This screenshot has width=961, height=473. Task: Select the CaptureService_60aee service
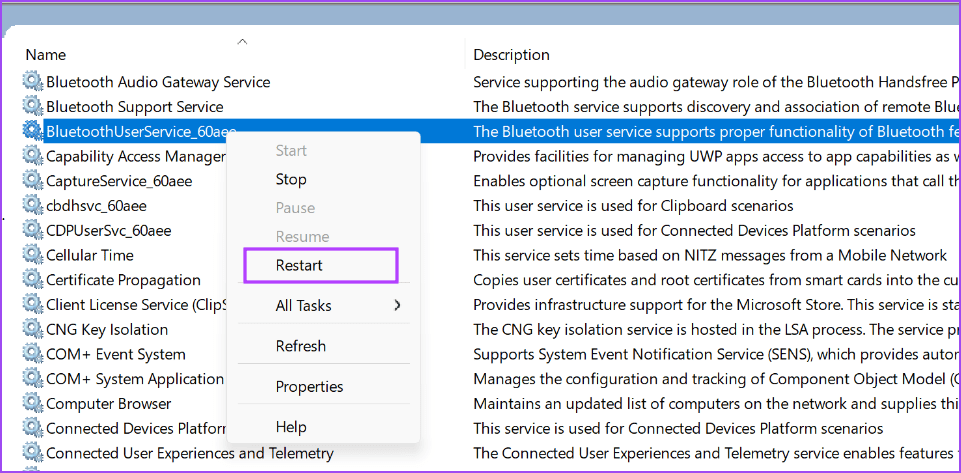(119, 181)
